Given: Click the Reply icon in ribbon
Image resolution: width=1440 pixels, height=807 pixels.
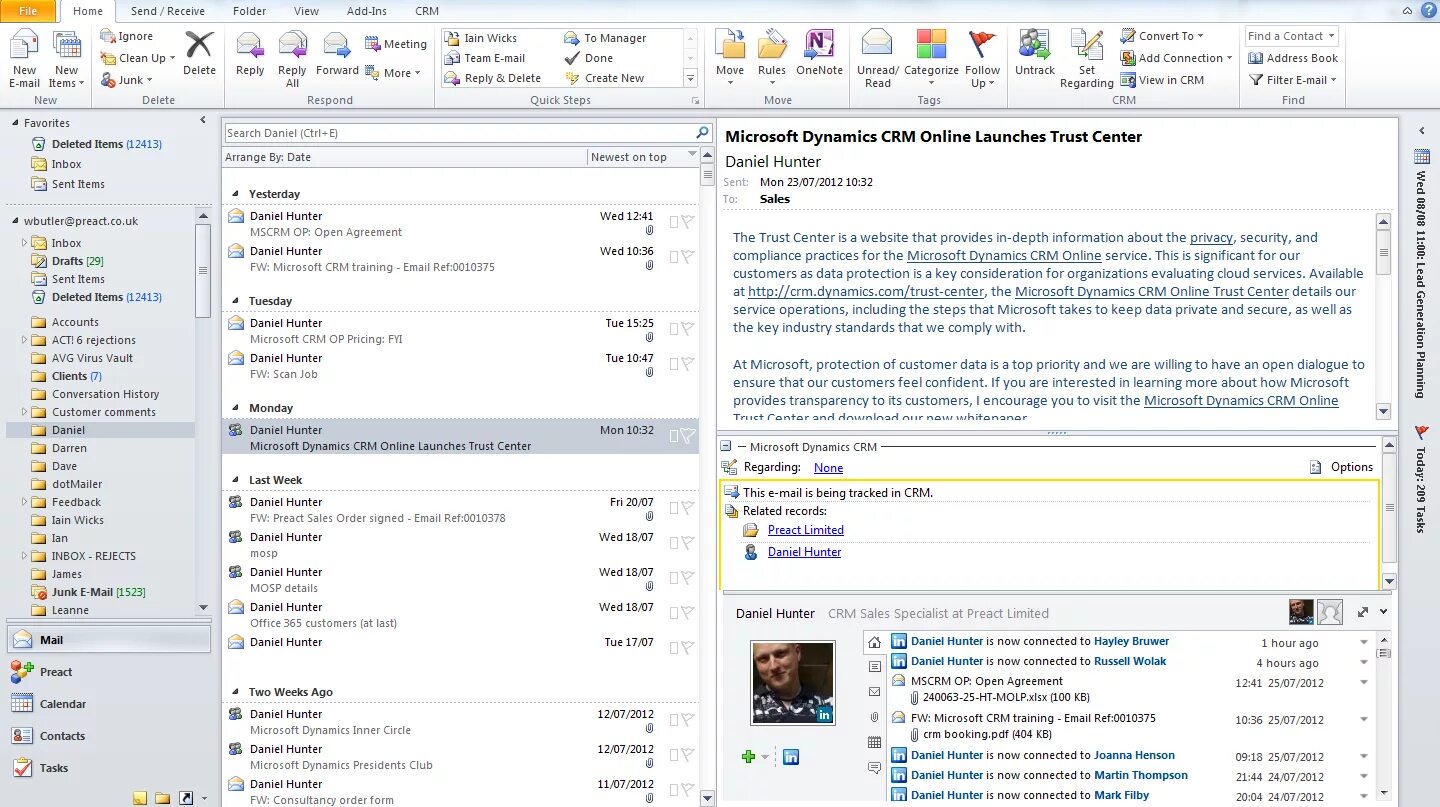Looking at the screenshot, I should point(250,46).
